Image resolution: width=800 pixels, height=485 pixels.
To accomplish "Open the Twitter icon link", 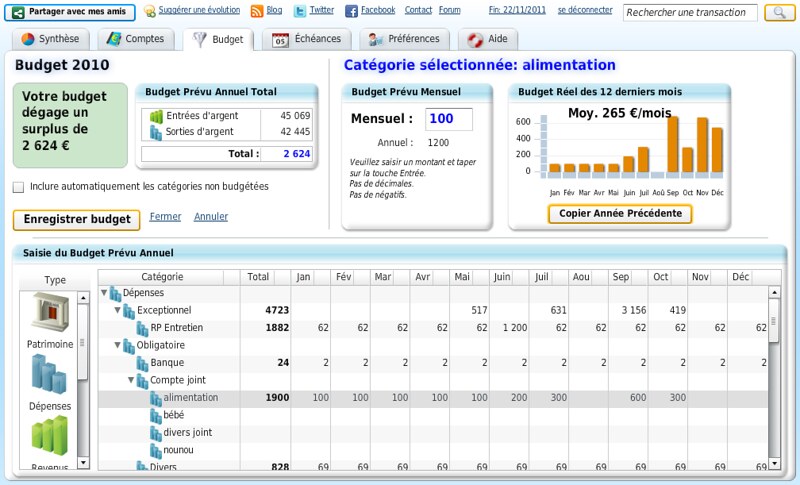I will click(300, 11).
